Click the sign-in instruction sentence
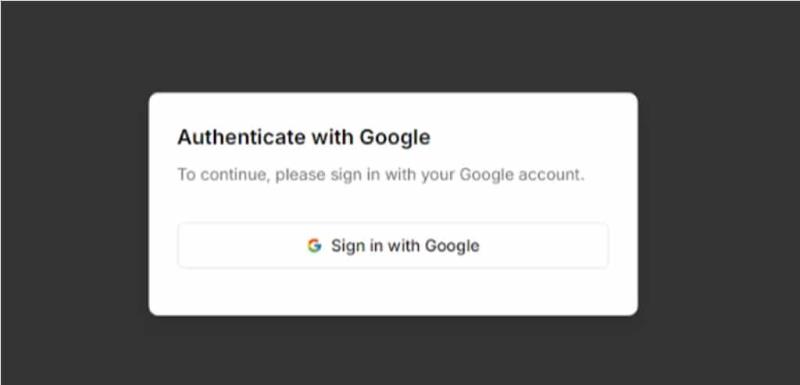The width and height of the screenshot is (800, 385). point(381,175)
